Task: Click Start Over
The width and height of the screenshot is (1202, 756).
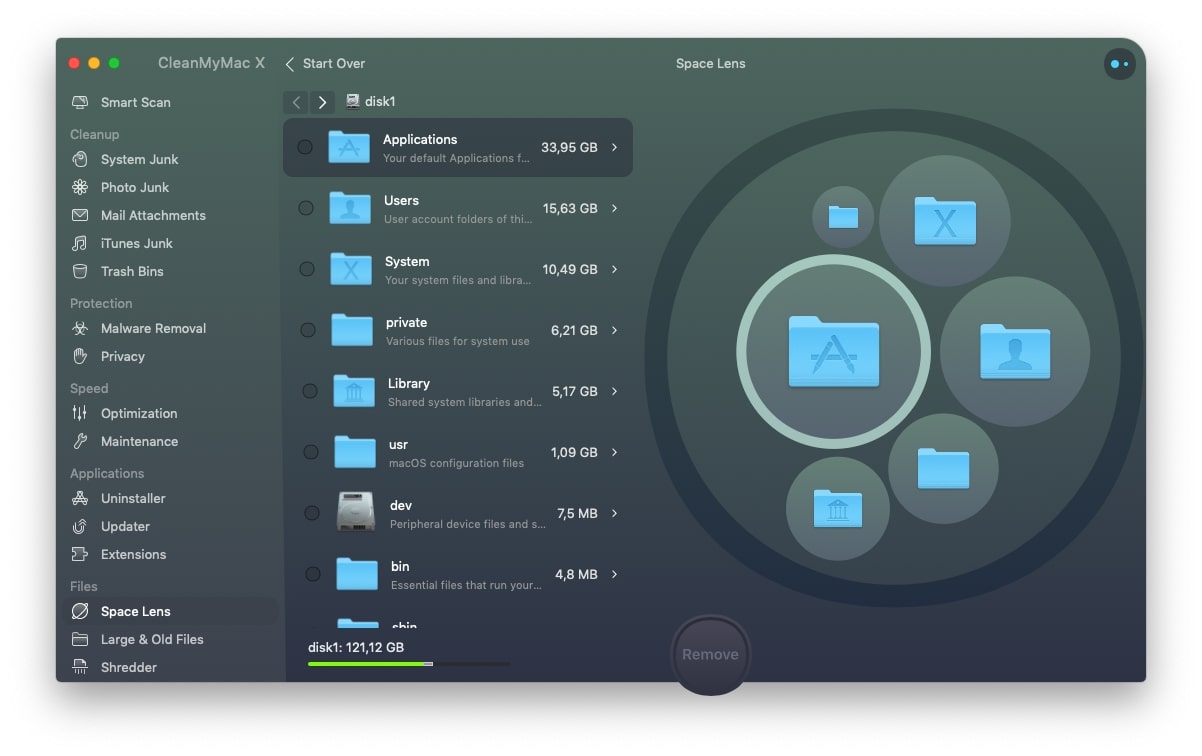Action: coord(325,63)
